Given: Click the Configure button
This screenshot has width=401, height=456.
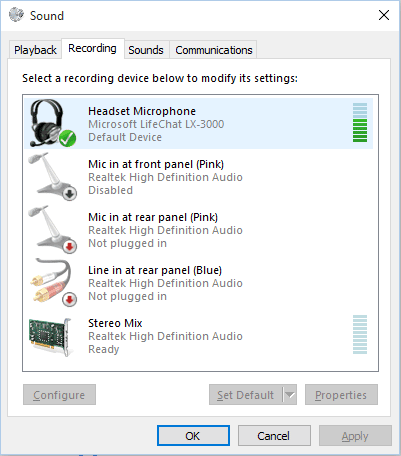Looking at the screenshot, I should click(59, 395).
